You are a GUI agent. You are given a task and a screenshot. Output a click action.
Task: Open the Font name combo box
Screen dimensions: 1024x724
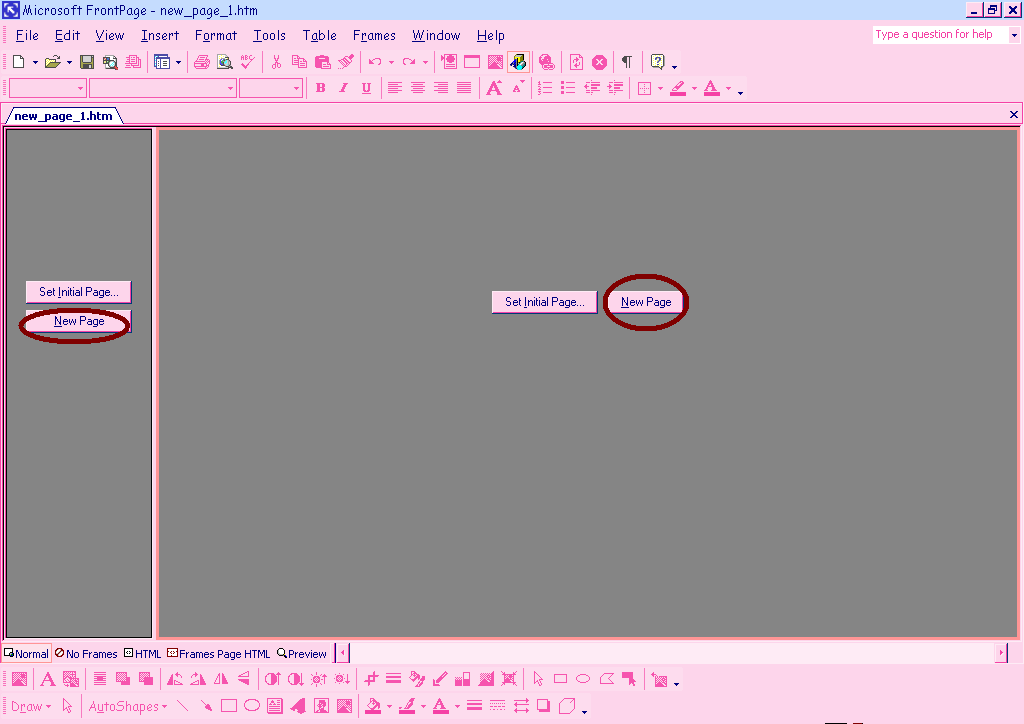pos(162,88)
